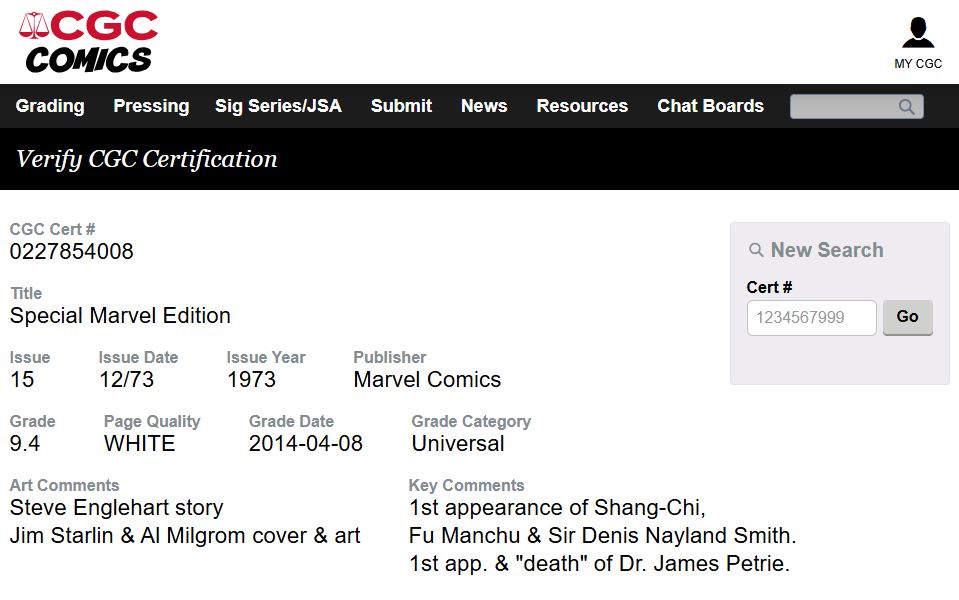Click the magnifier icon in navbar search

point(906,107)
